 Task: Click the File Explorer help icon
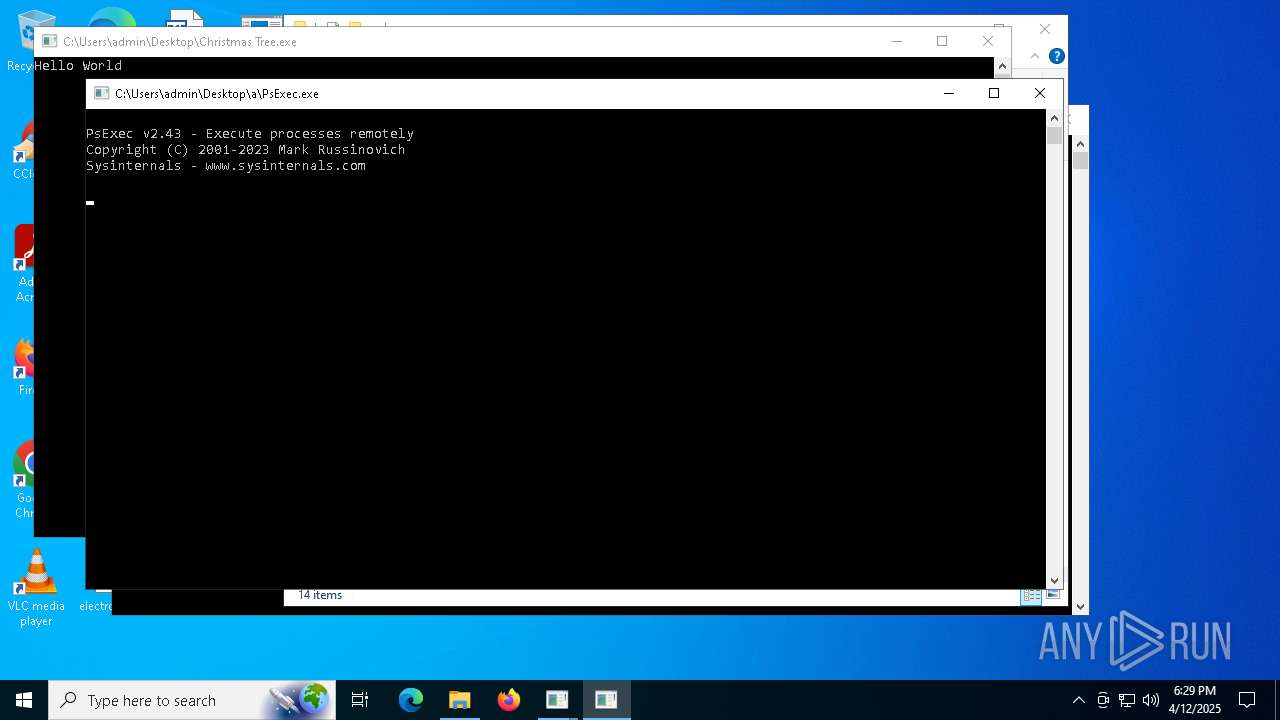click(1056, 56)
